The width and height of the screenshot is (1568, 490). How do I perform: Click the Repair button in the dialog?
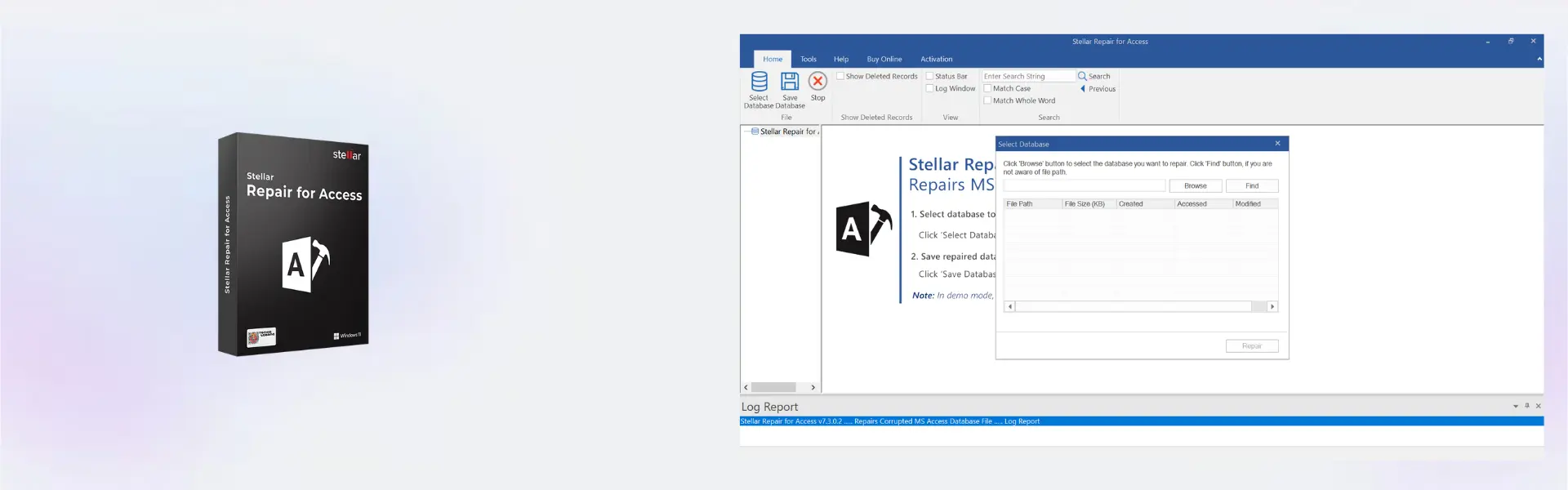click(1252, 346)
